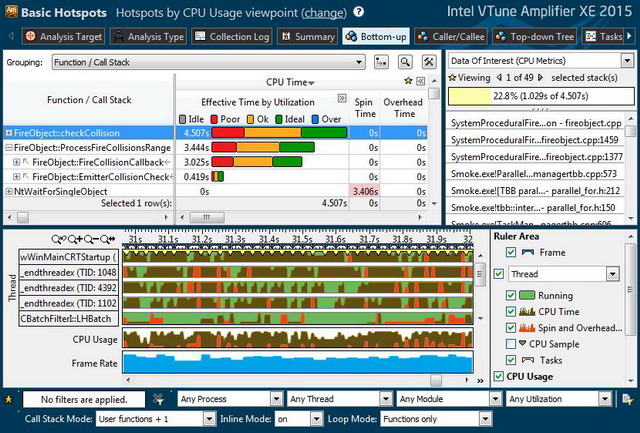Open the Analysis Type tab
The width and height of the screenshot is (640, 433).
tap(148, 36)
